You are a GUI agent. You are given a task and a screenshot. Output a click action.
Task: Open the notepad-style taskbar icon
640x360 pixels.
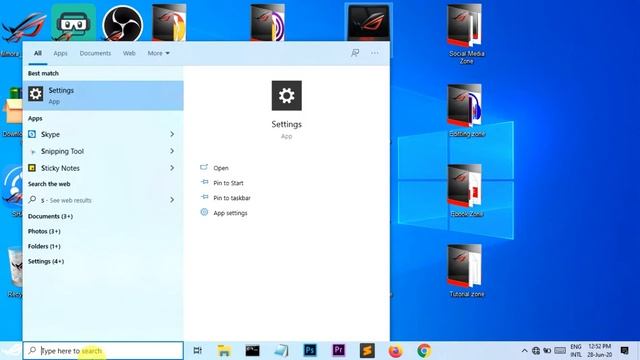[x=281, y=351]
